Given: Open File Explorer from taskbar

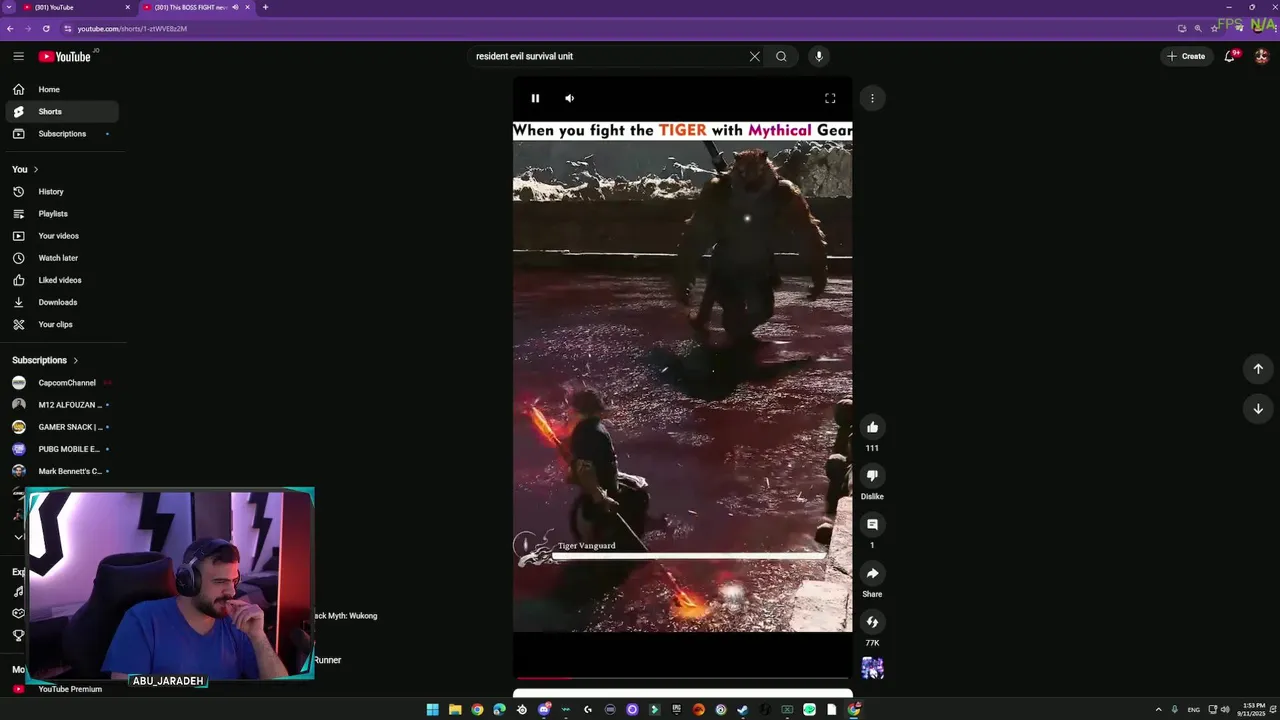Looking at the screenshot, I should (455, 710).
